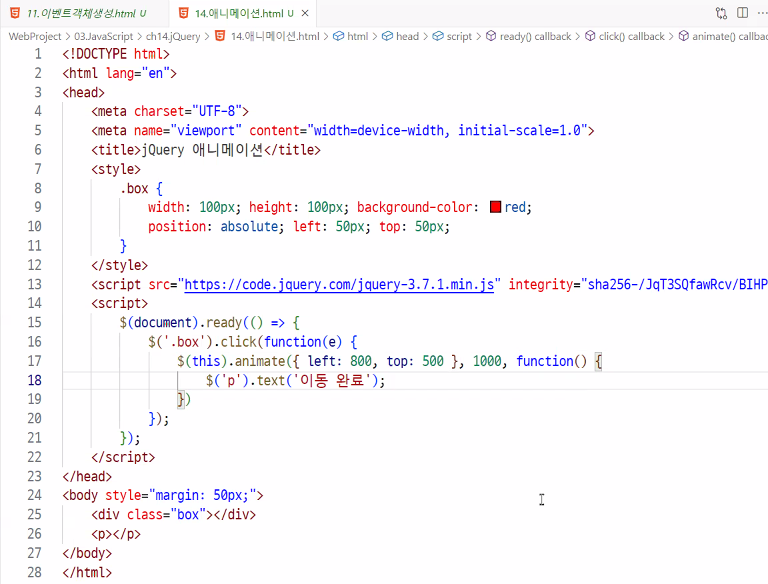Click the integrity attribute on line 13

(x=540, y=284)
